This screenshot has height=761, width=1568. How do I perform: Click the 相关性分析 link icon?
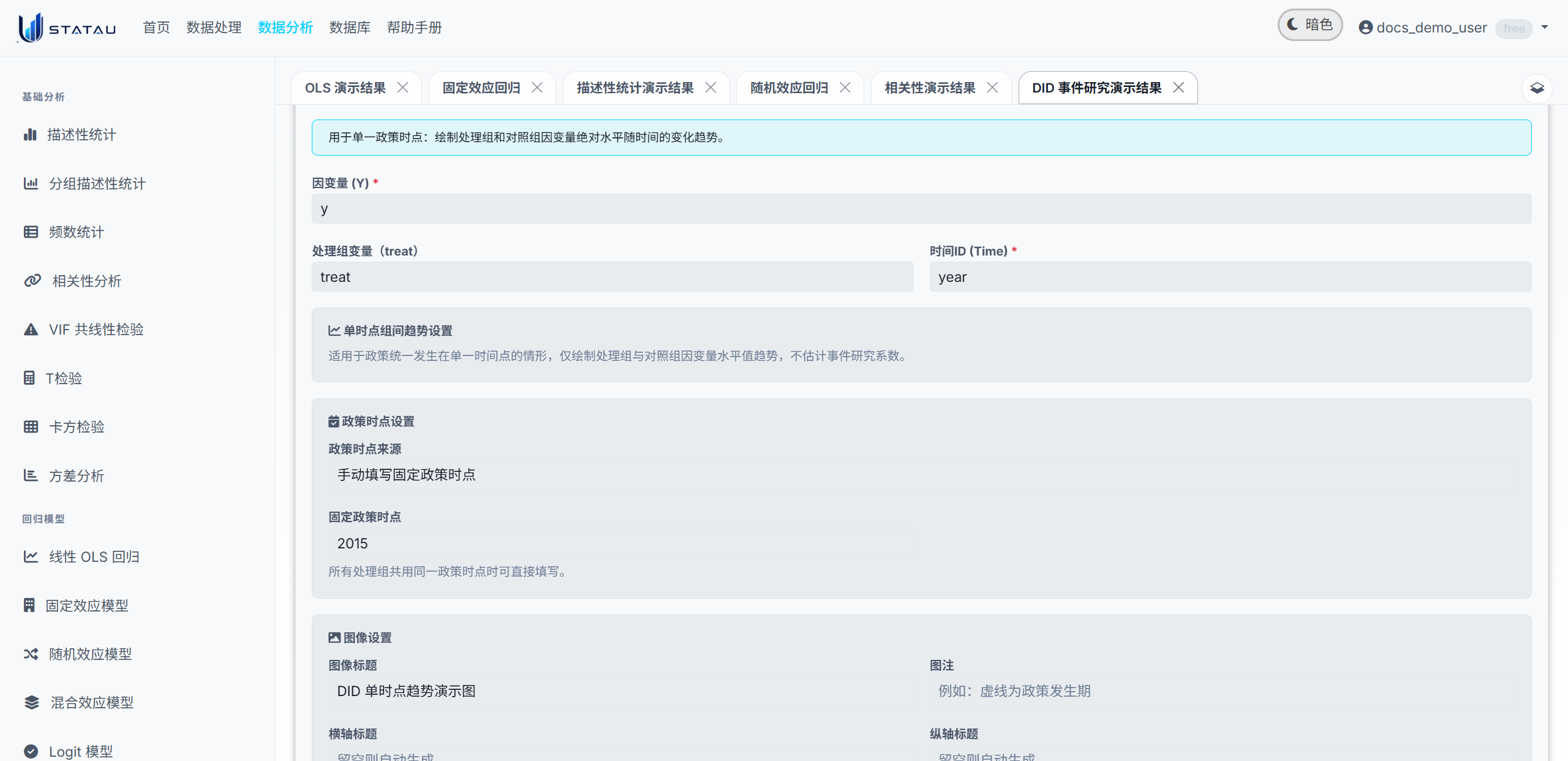click(x=32, y=281)
